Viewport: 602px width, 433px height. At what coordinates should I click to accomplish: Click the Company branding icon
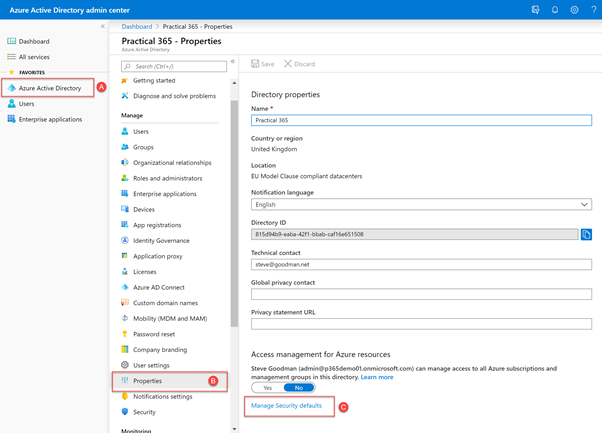[125, 349]
